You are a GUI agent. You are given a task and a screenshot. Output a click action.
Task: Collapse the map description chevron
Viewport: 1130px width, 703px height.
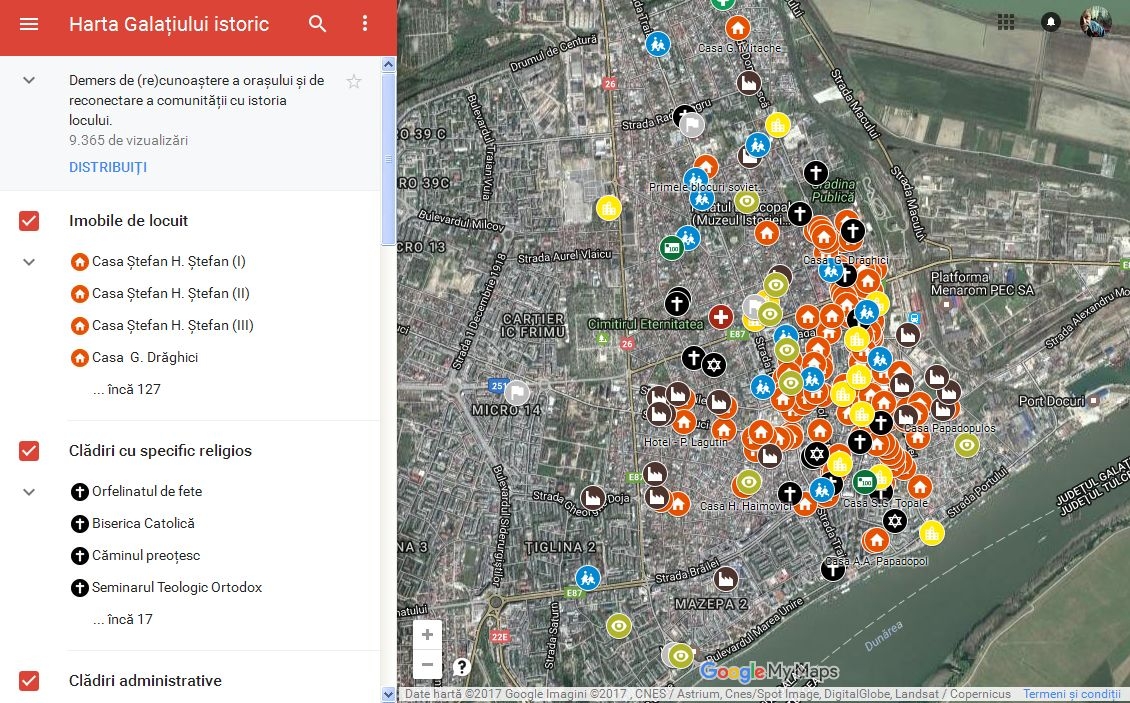pos(29,81)
